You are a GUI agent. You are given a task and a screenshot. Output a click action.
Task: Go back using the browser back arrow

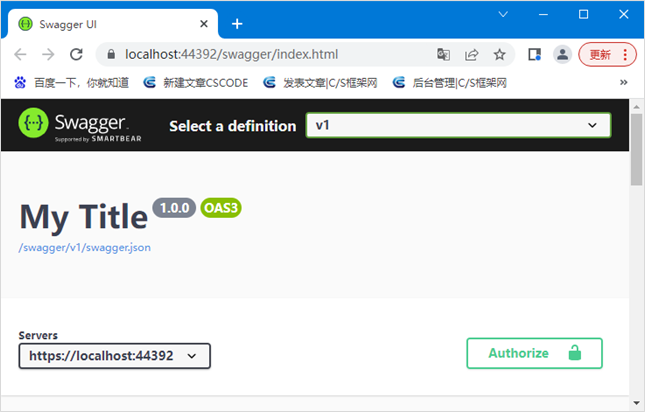point(21,54)
